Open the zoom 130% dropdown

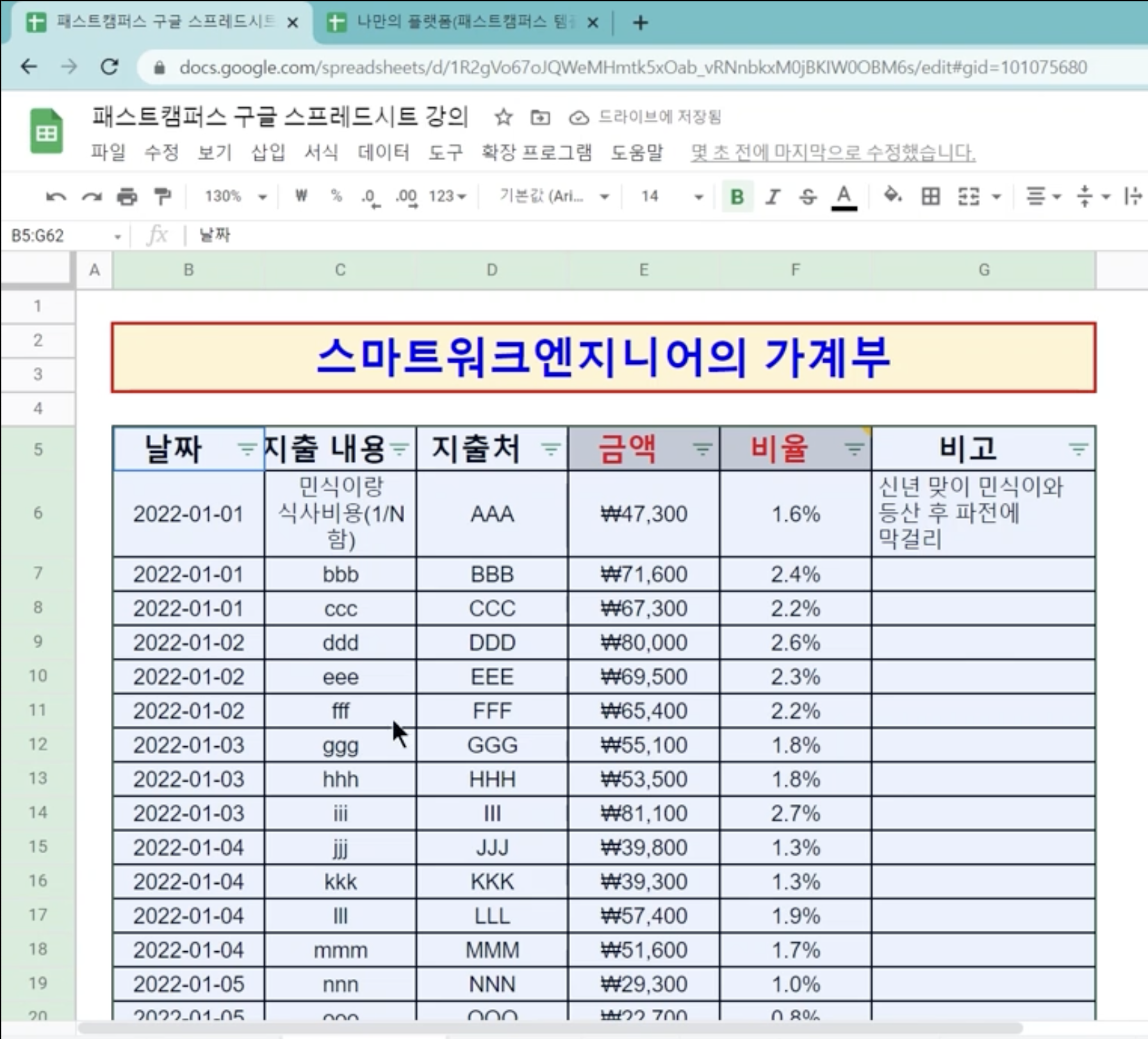click(x=235, y=196)
